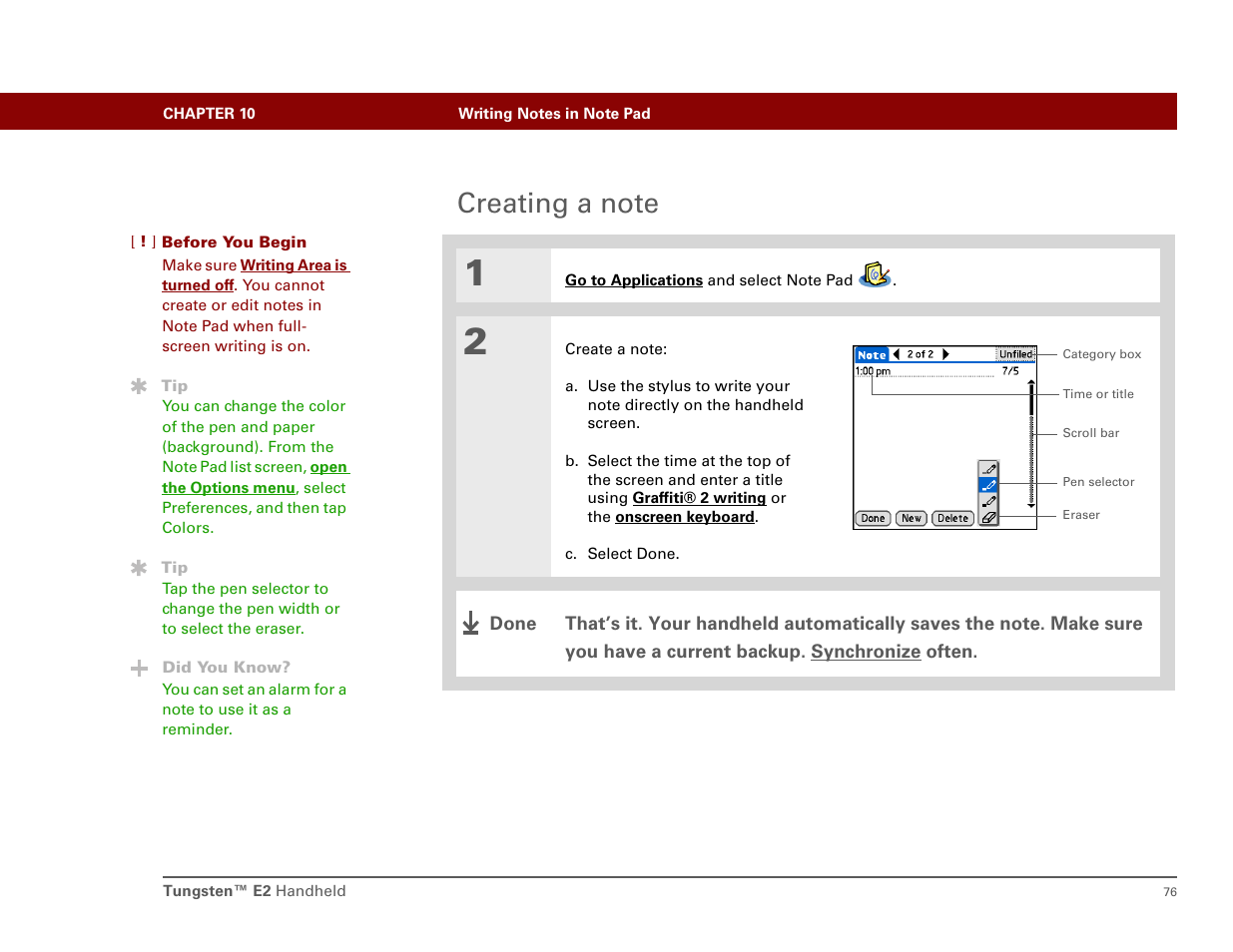
Task: Click the page number 76
Action: click(1170, 892)
